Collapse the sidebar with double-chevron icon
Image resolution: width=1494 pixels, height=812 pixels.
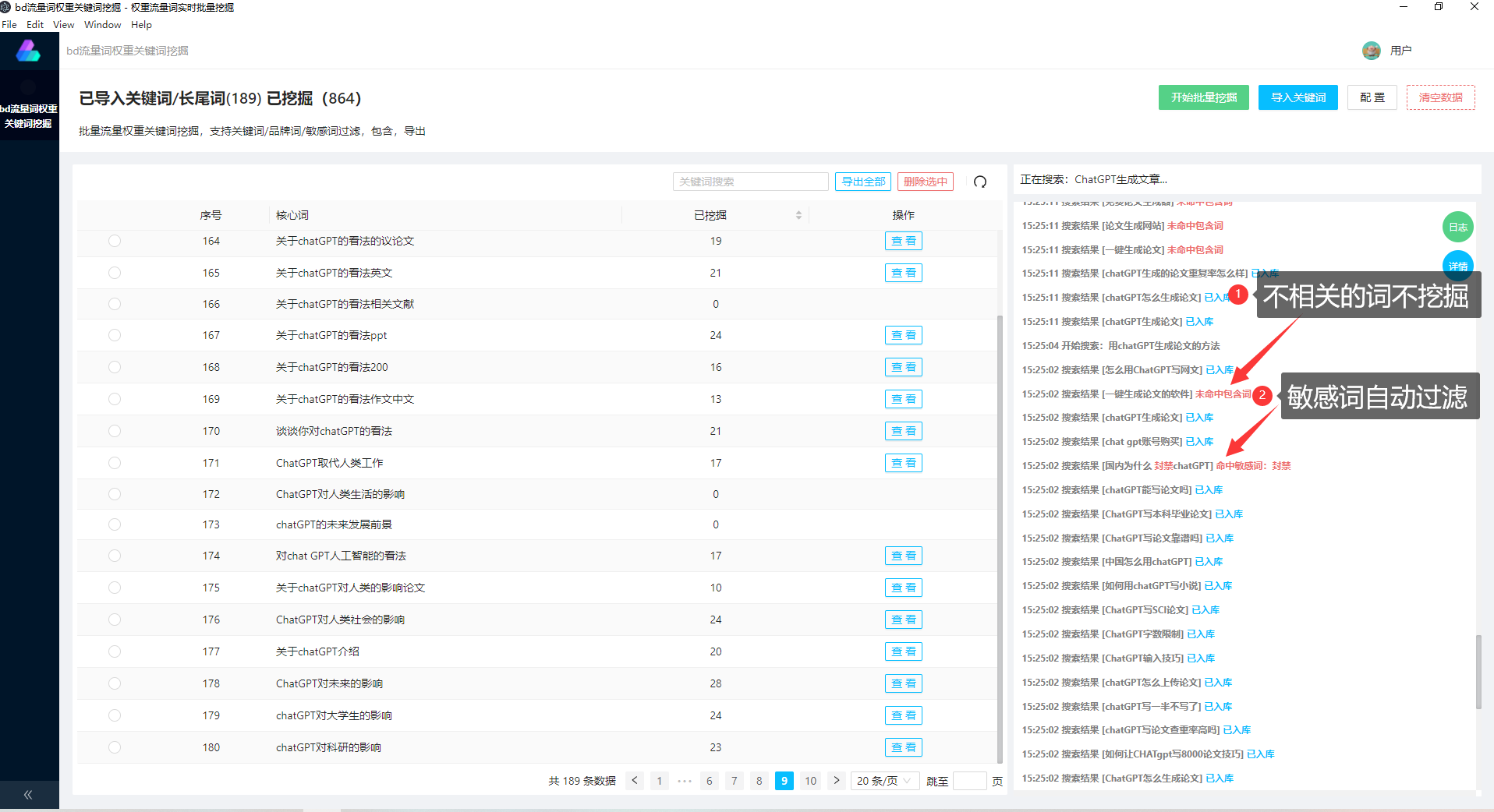28,795
